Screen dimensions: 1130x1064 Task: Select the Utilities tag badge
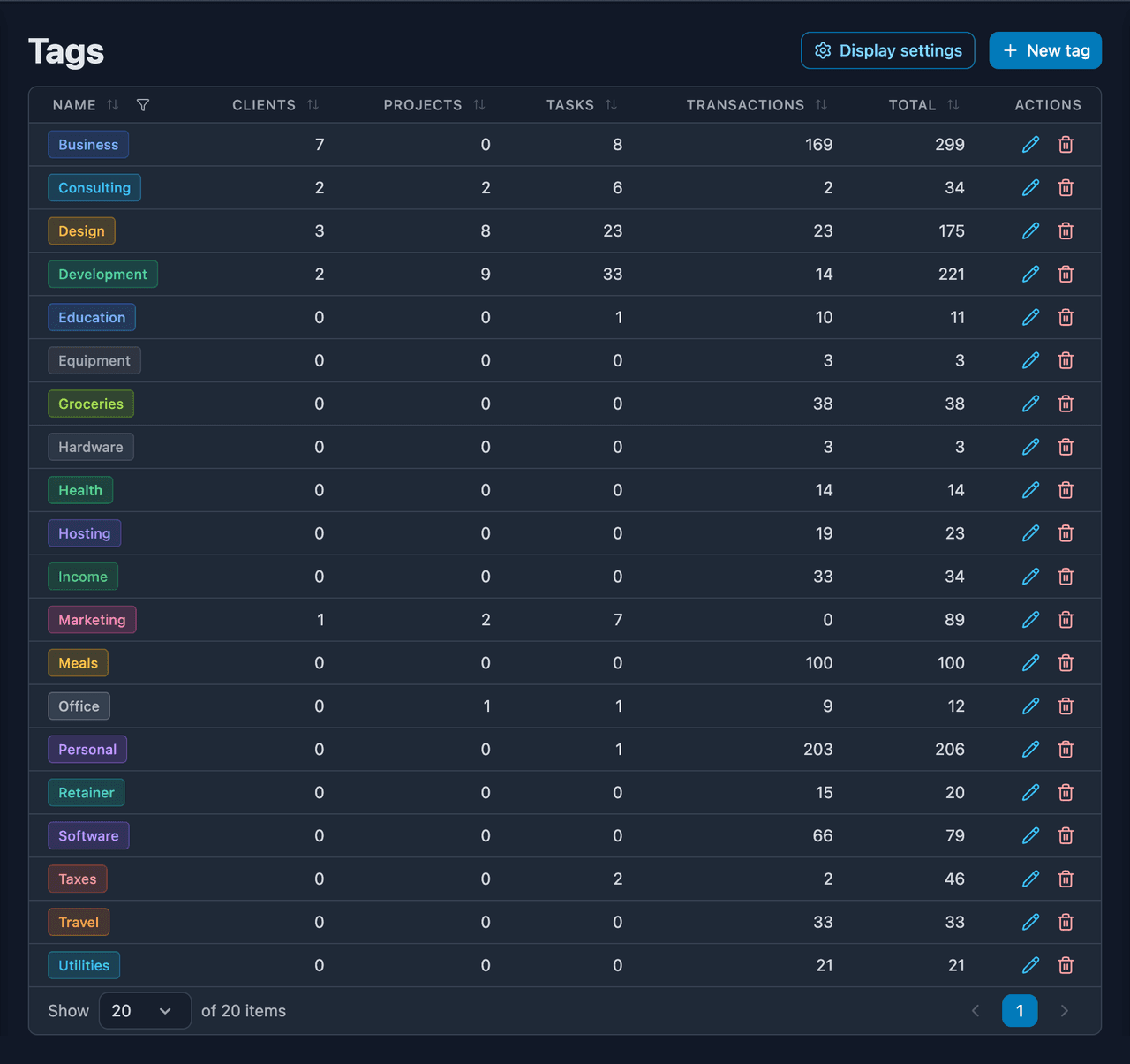(84, 967)
